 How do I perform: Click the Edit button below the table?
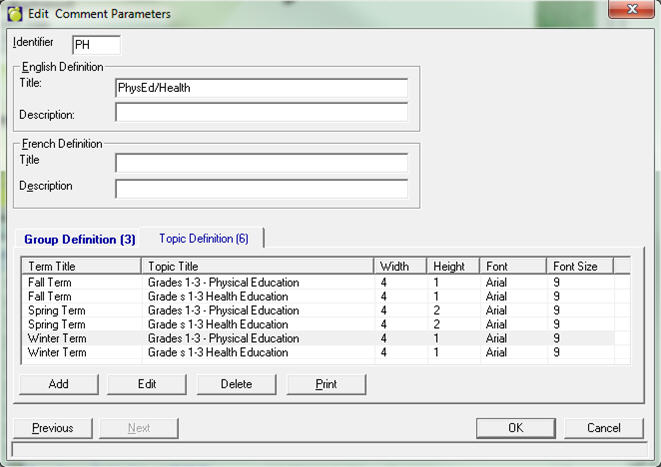[147, 384]
